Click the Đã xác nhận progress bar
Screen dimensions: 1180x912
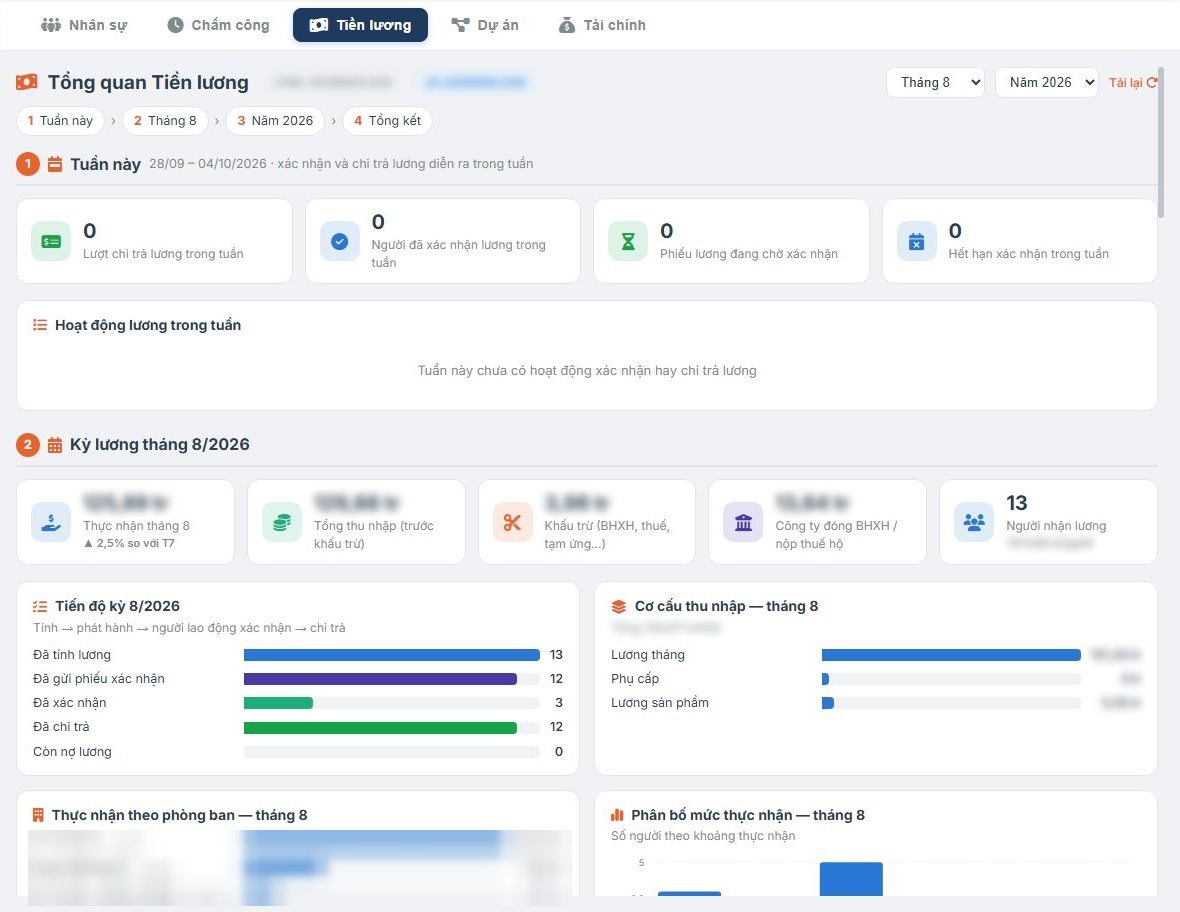[x=391, y=703]
